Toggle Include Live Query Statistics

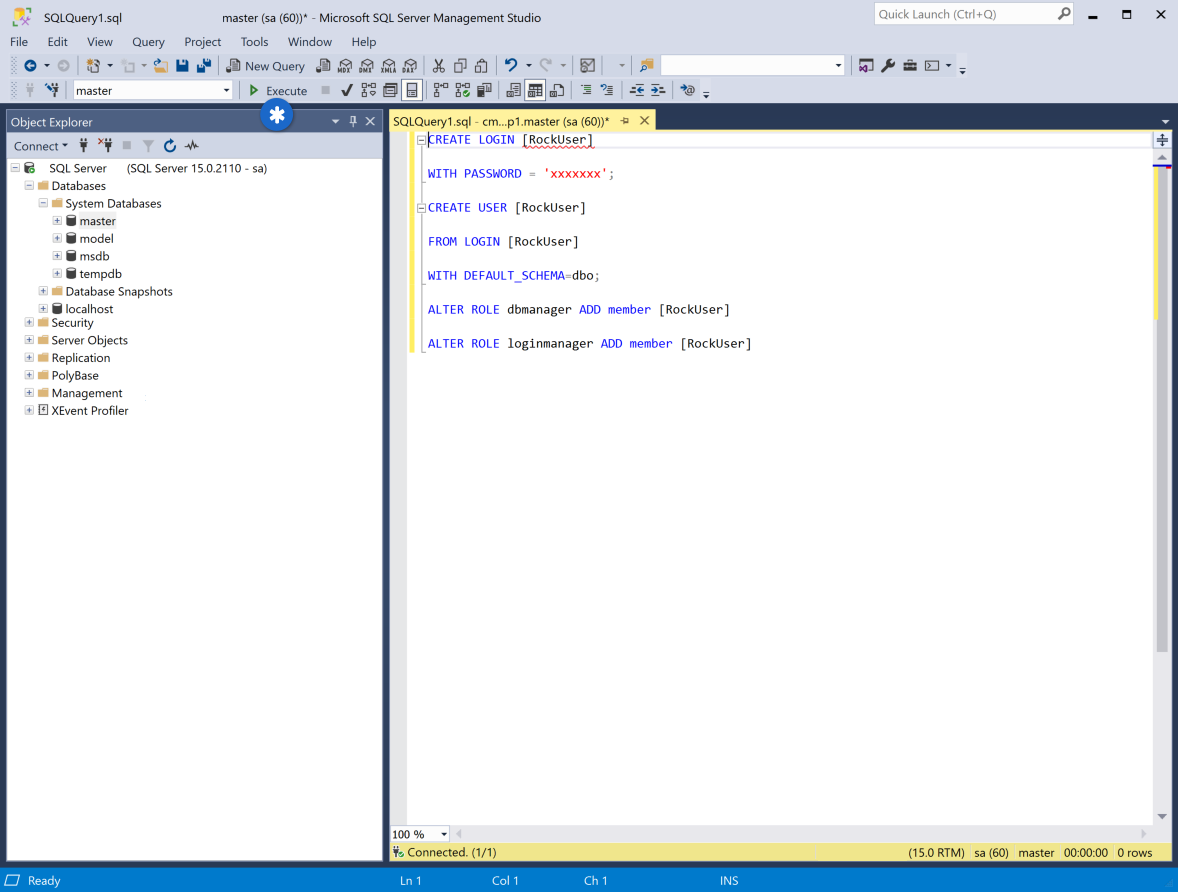[463, 90]
